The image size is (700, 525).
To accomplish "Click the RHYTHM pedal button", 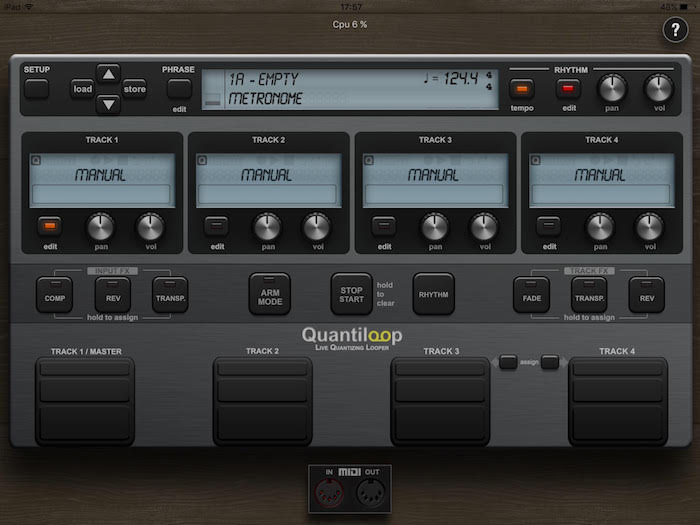I will point(433,294).
